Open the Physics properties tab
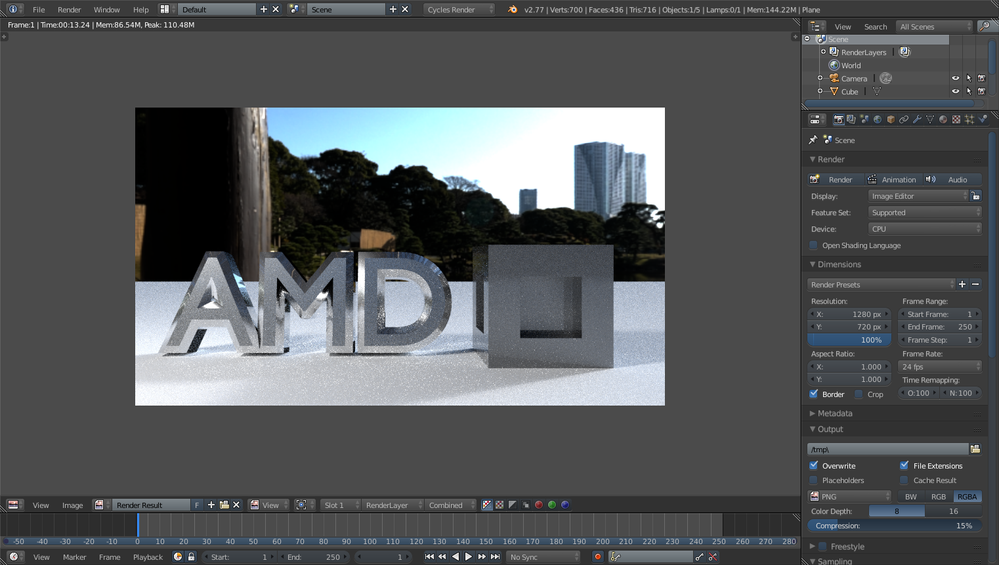The image size is (999, 565). 982,119
